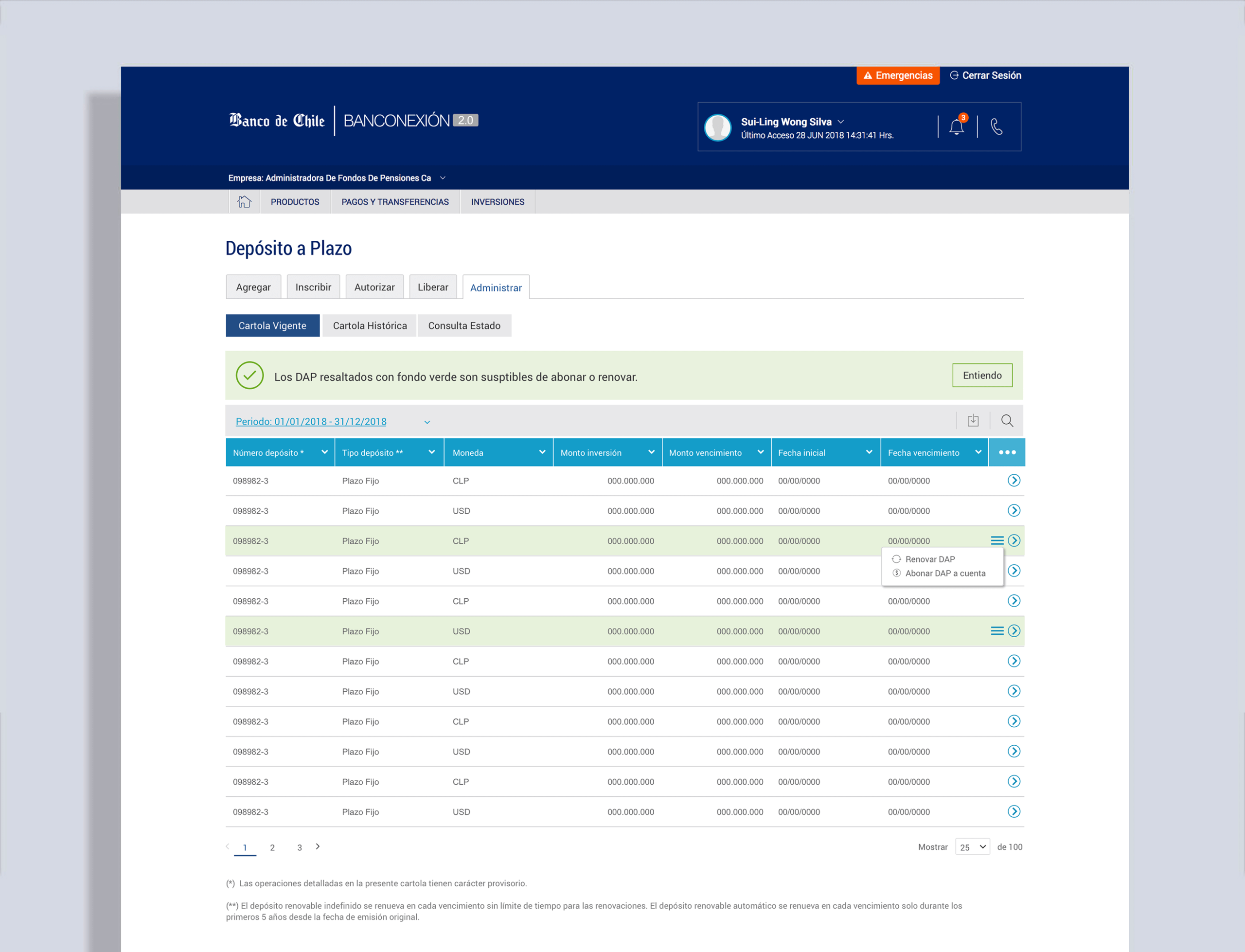Open details arrow for the first deposit row

(1014, 481)
